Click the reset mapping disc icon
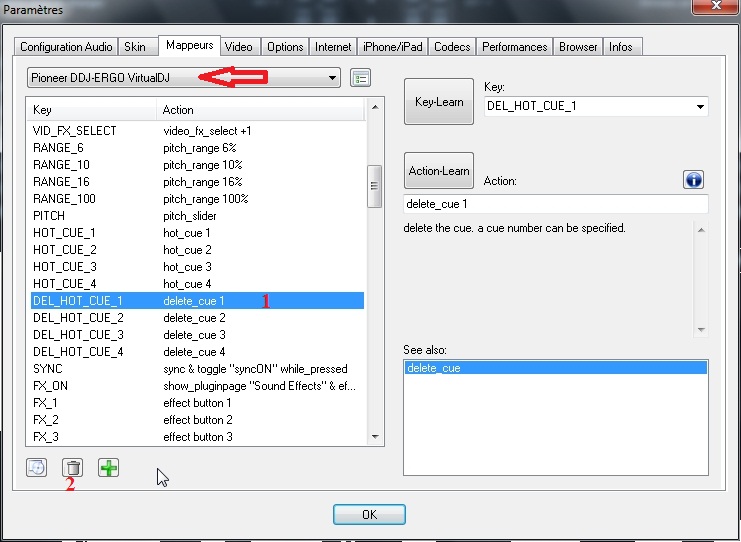This screenshot has height=542, width=741. coord(36,468)
